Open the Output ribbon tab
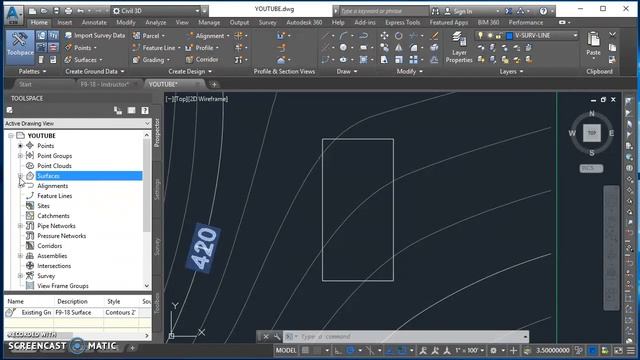This screenshot has height=360, width=640. pos(239,22)
